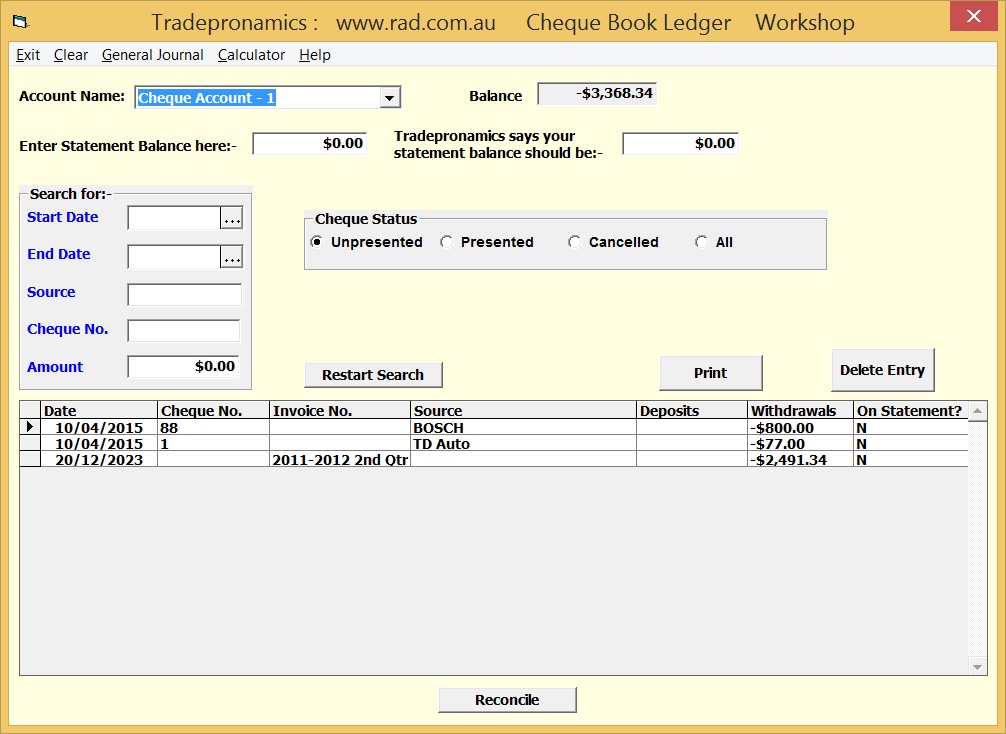Click the Invoice No. column header
The width and height of the screenshot is (1006, 734).
tap(340, 411)
